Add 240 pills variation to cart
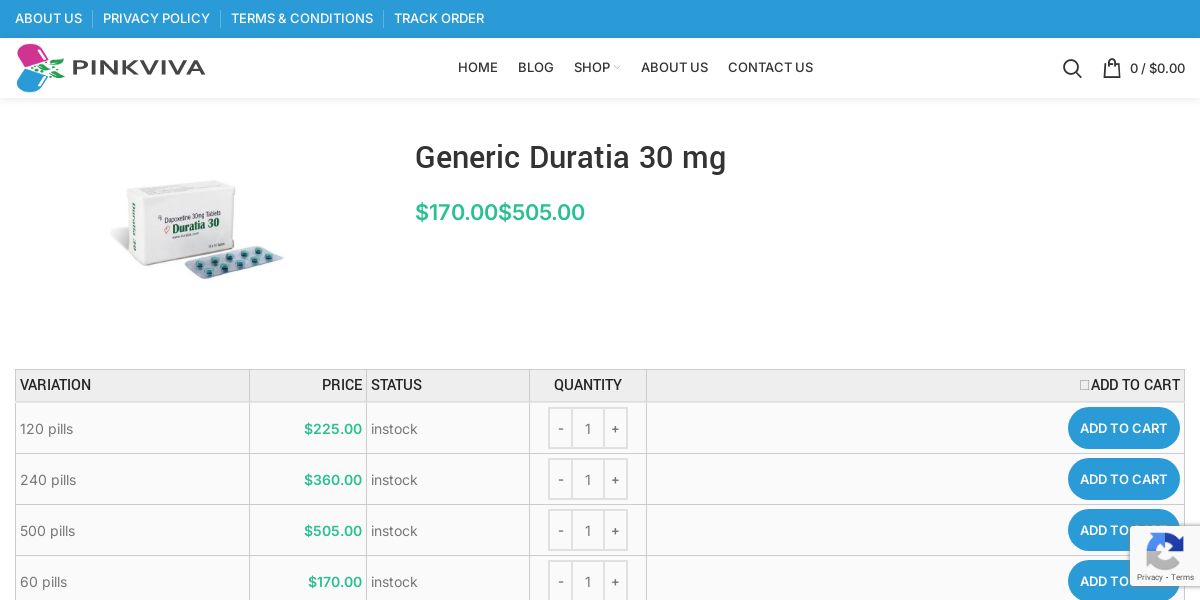 tap(1123, 479)
